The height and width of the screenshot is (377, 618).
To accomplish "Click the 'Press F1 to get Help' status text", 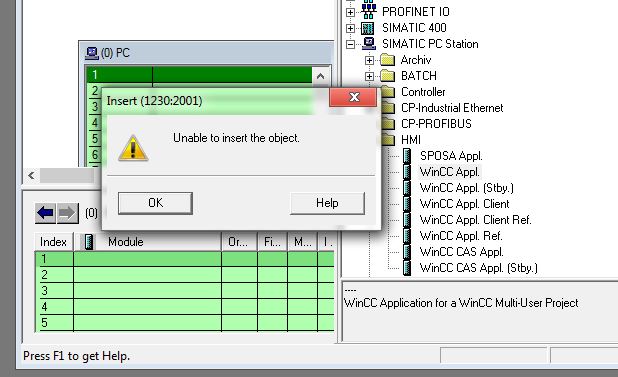I will click(76, 356).
